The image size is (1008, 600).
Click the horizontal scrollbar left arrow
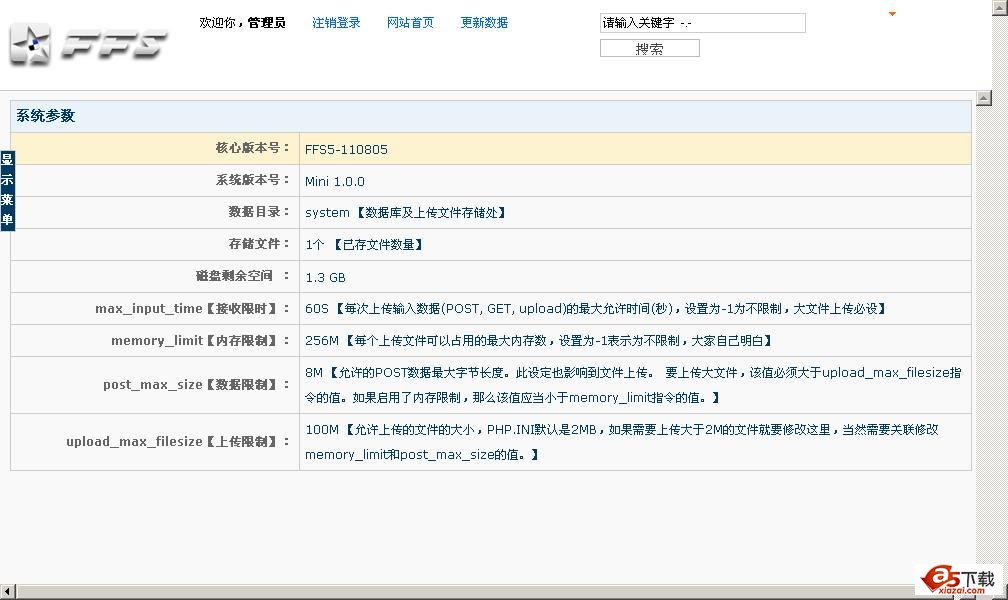click(x=6, y=592)
